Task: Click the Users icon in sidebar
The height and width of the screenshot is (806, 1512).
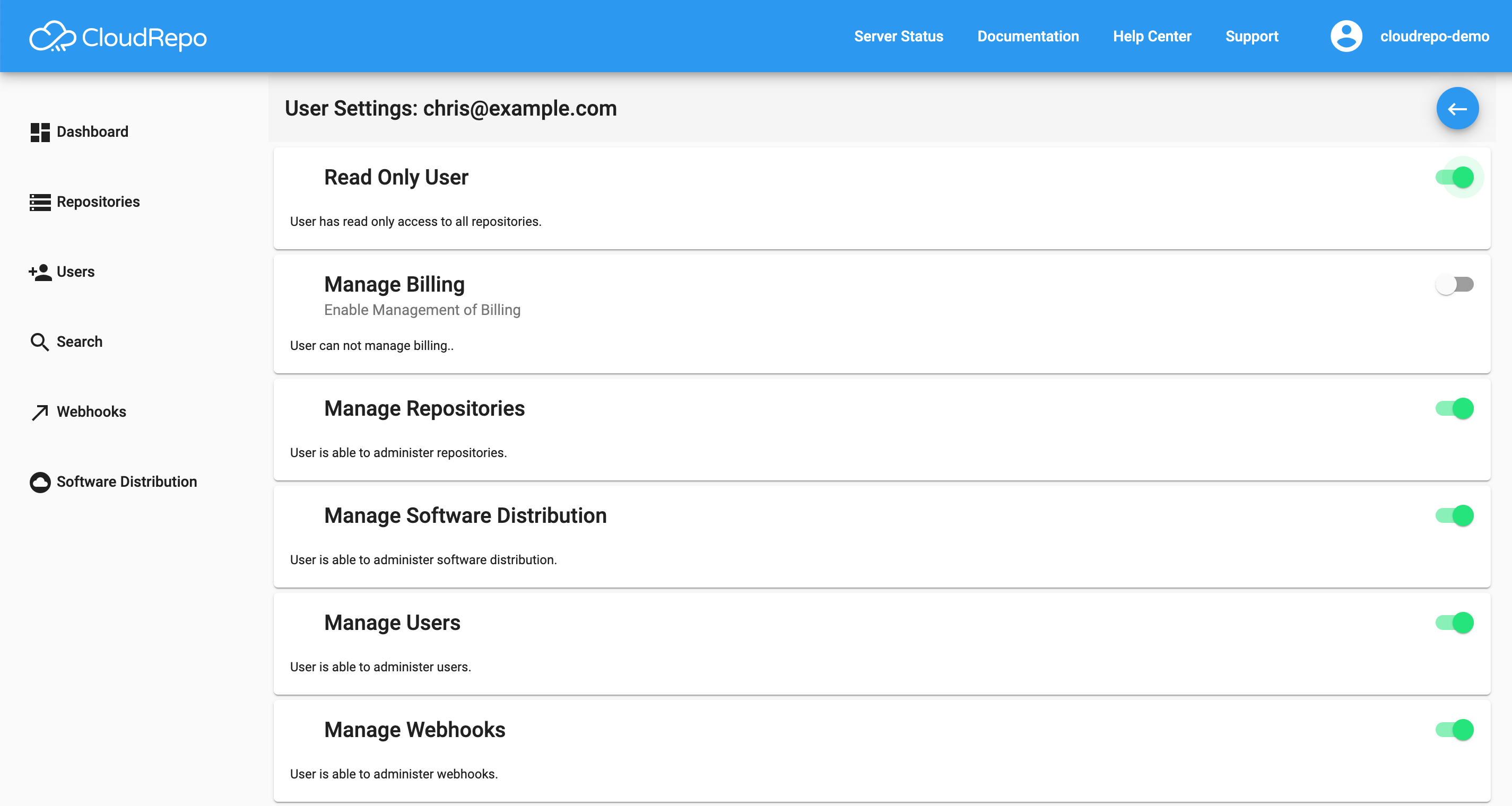Action: pos(40,272)
